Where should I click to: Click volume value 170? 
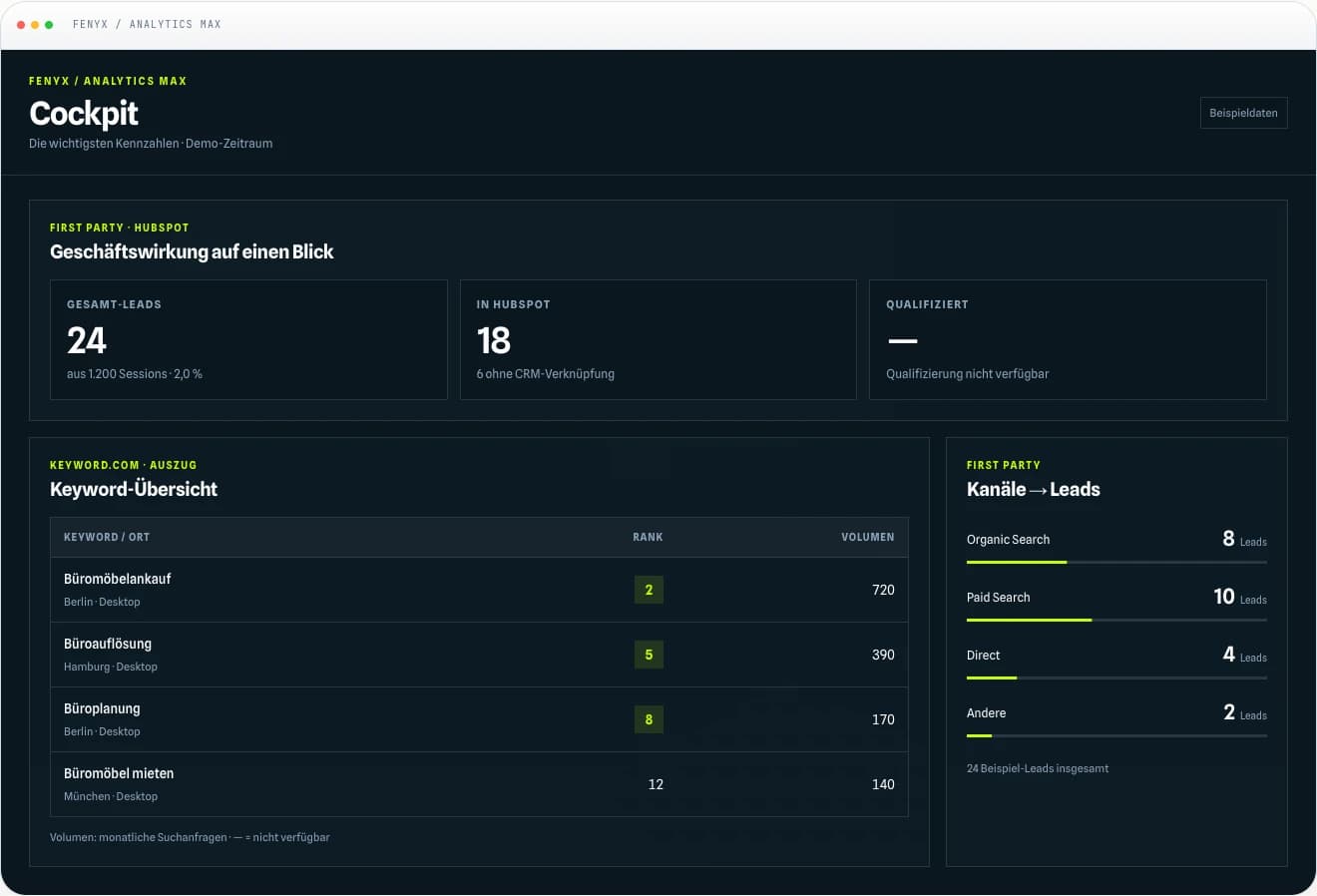883,719
